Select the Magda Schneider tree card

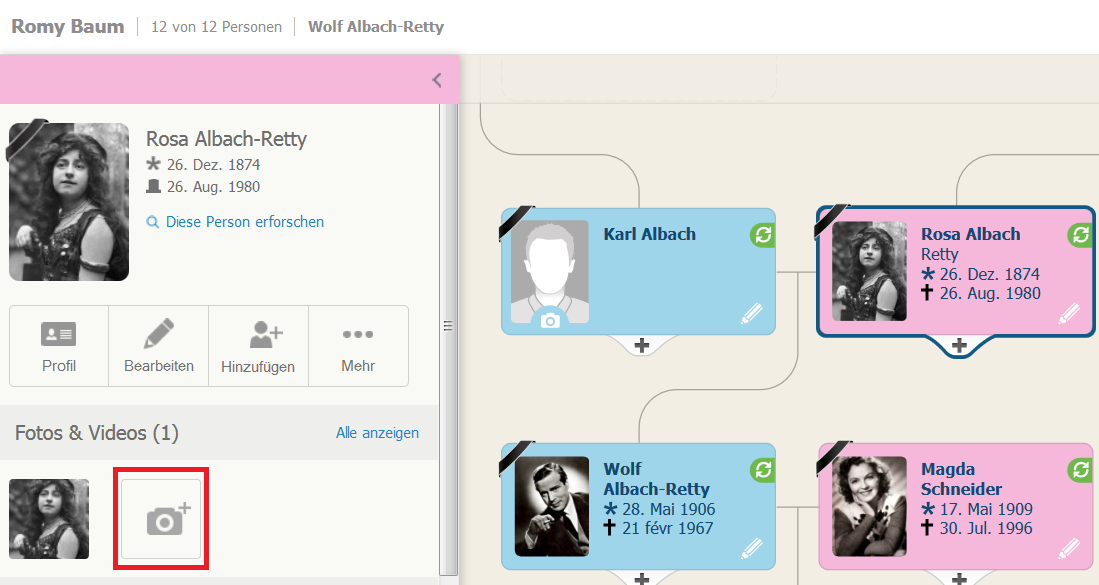pos(956,507)
